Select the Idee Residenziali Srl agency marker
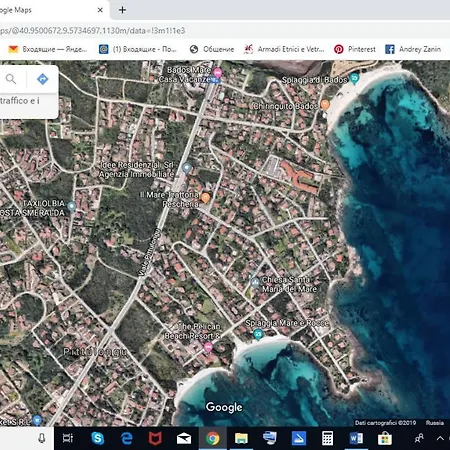Viewport: 450px width, 450px height. (x=187, y=168)
